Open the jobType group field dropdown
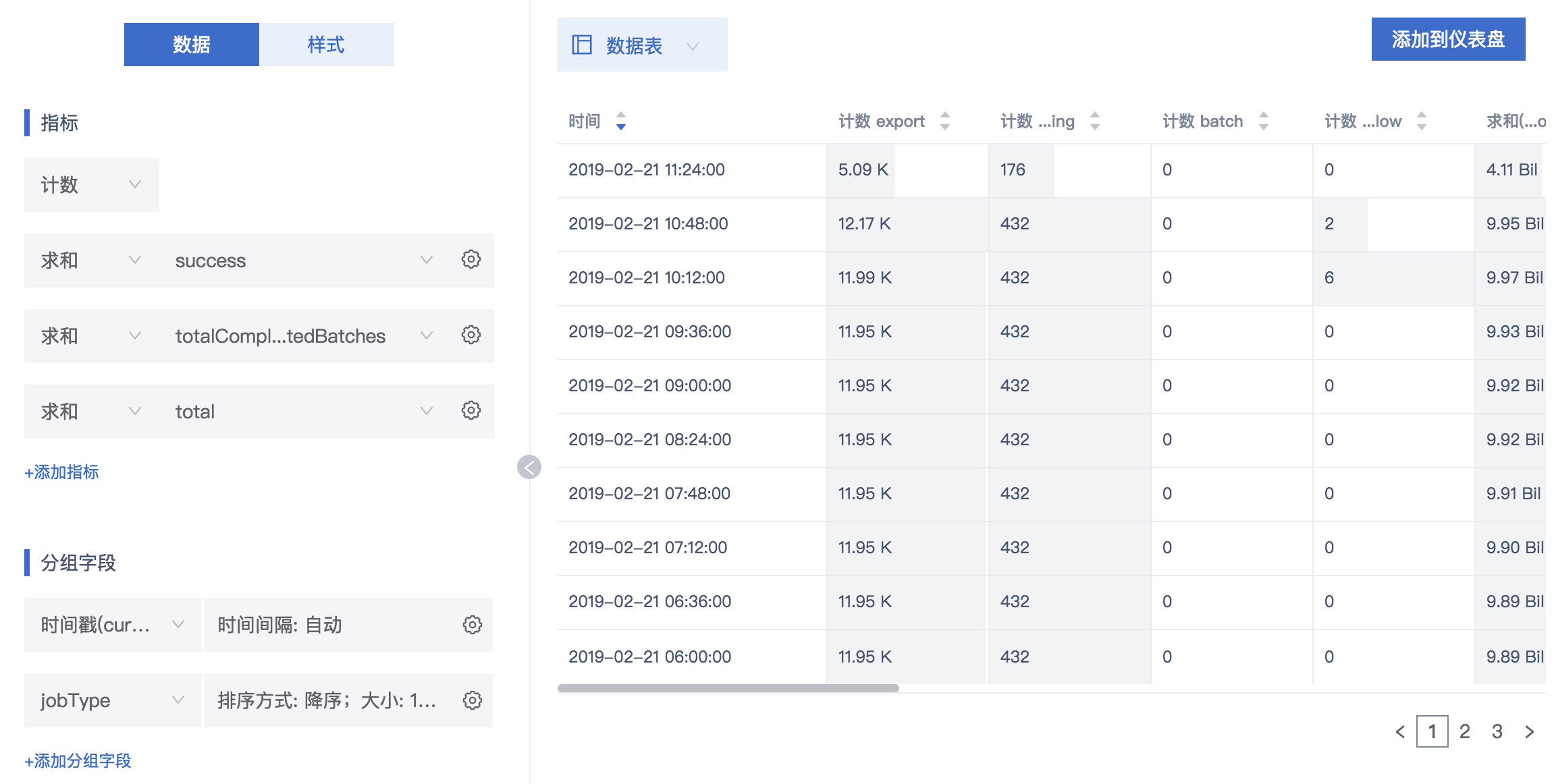 point(113,700)
